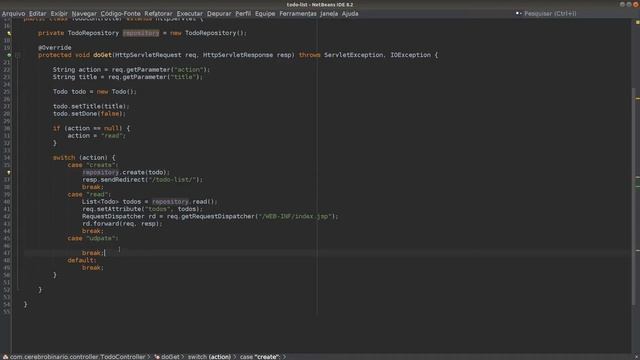Open the Janela menu
The image size is (640, 360).
click(x=329, y=13)
